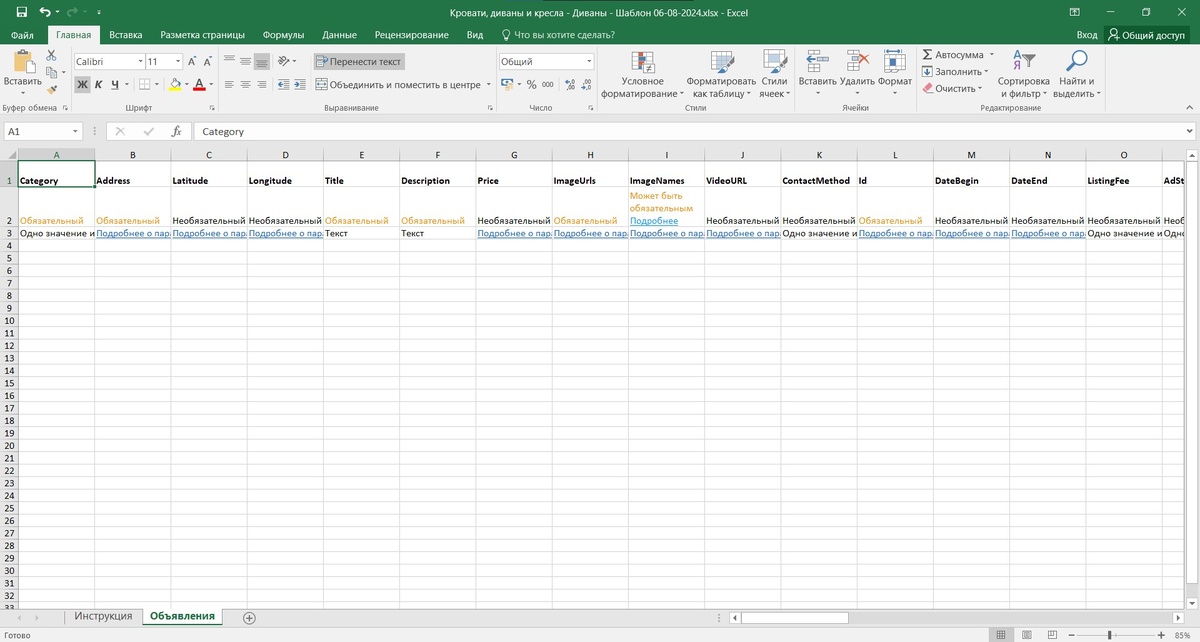Align text left in the cell

[x=229, y=85]
